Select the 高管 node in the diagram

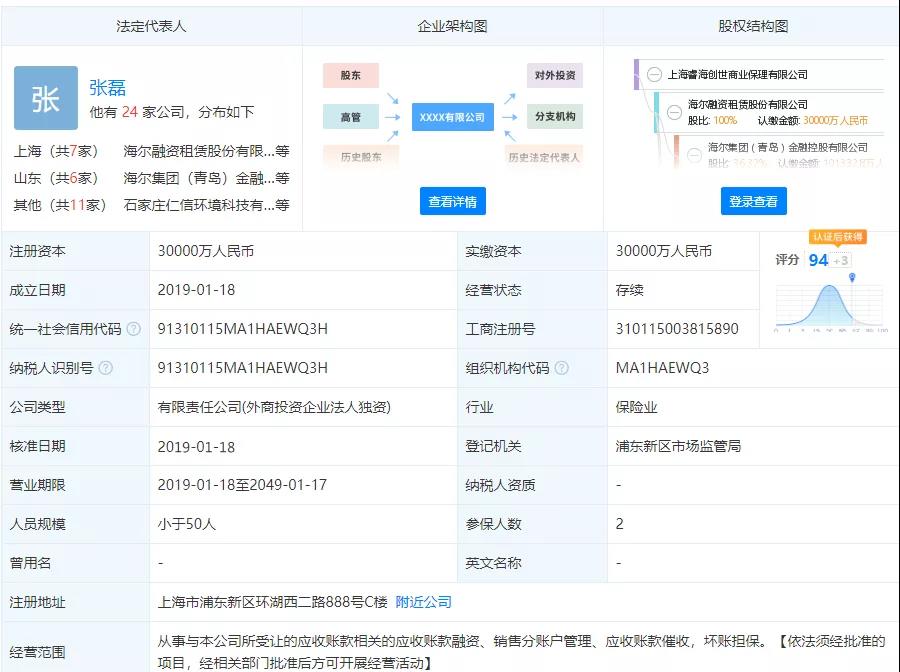point(351,117)
